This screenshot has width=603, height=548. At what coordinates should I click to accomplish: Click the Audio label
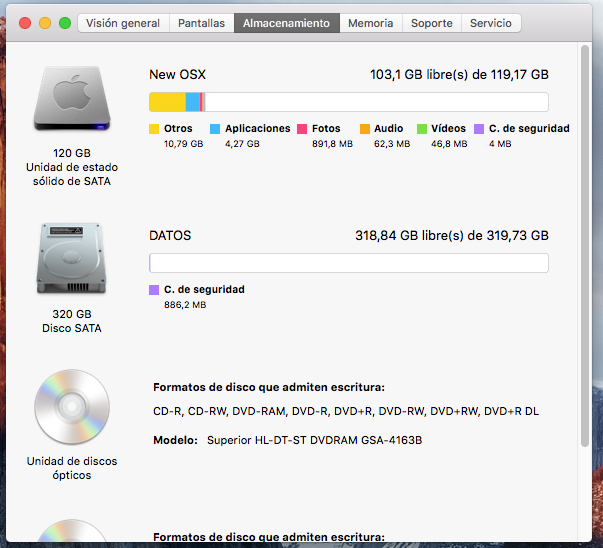click(x=389, y=128)
